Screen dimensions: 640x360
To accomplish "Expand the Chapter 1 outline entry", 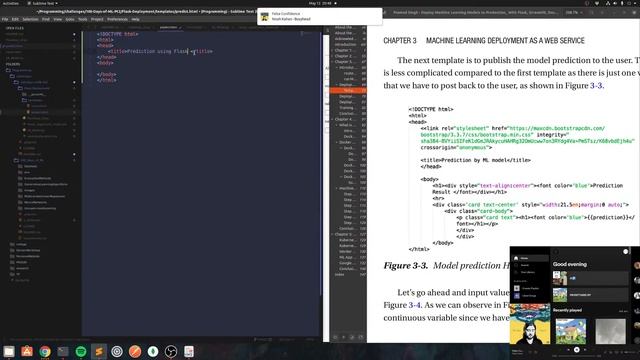I will click(333, 51).
